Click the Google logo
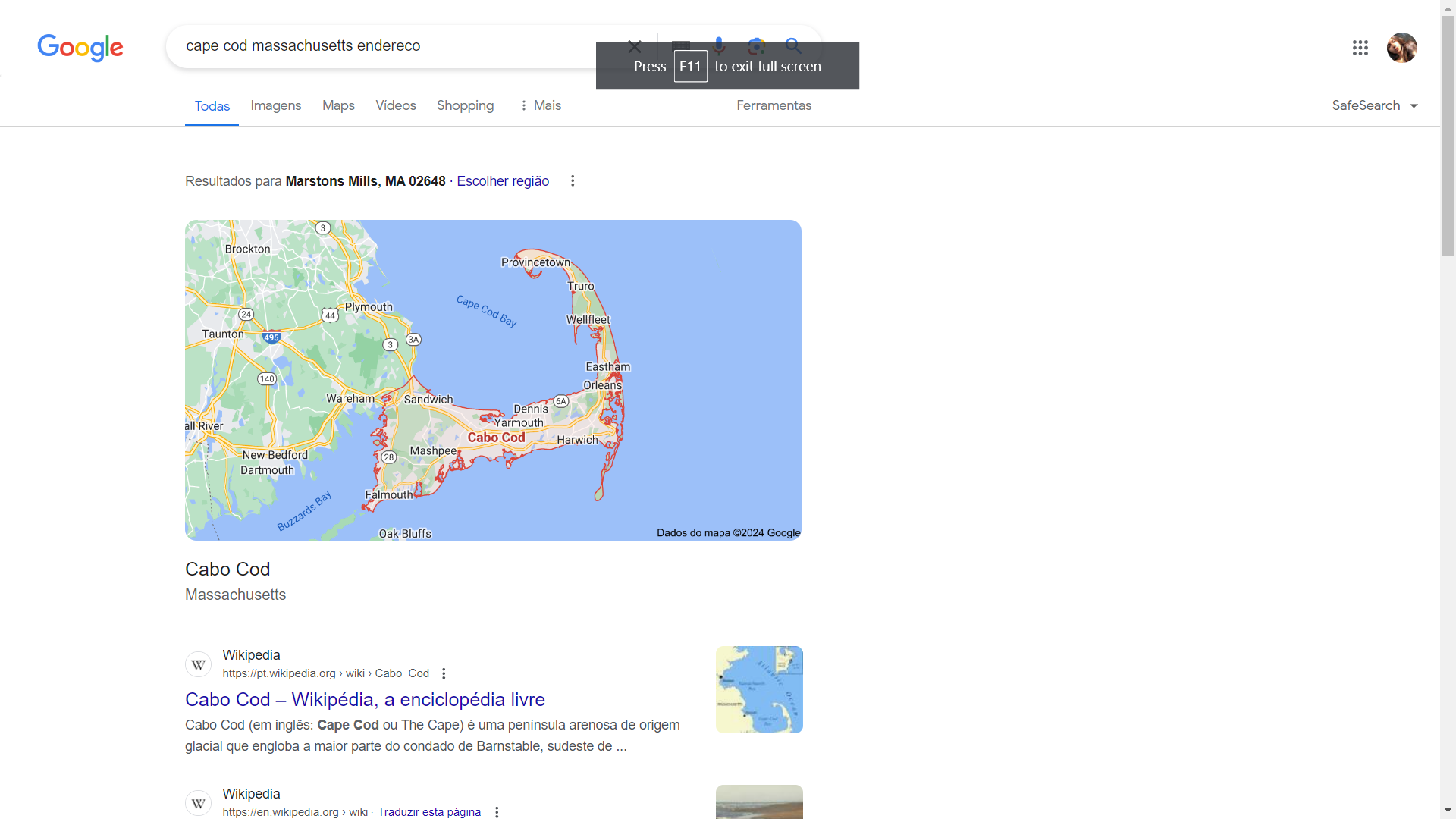 tap(80, 47)
